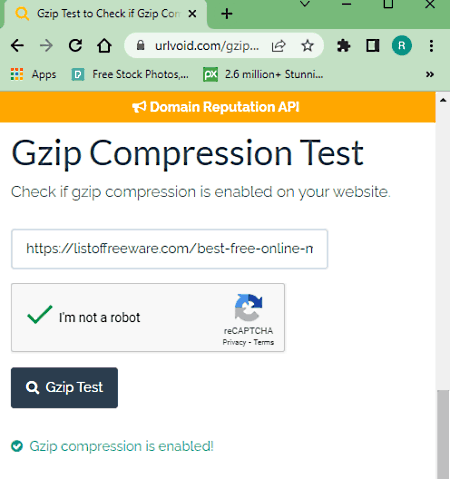Open reCAPTCHA Privacy link
Screen dimensions: 450x479
(x=234, y=342)
